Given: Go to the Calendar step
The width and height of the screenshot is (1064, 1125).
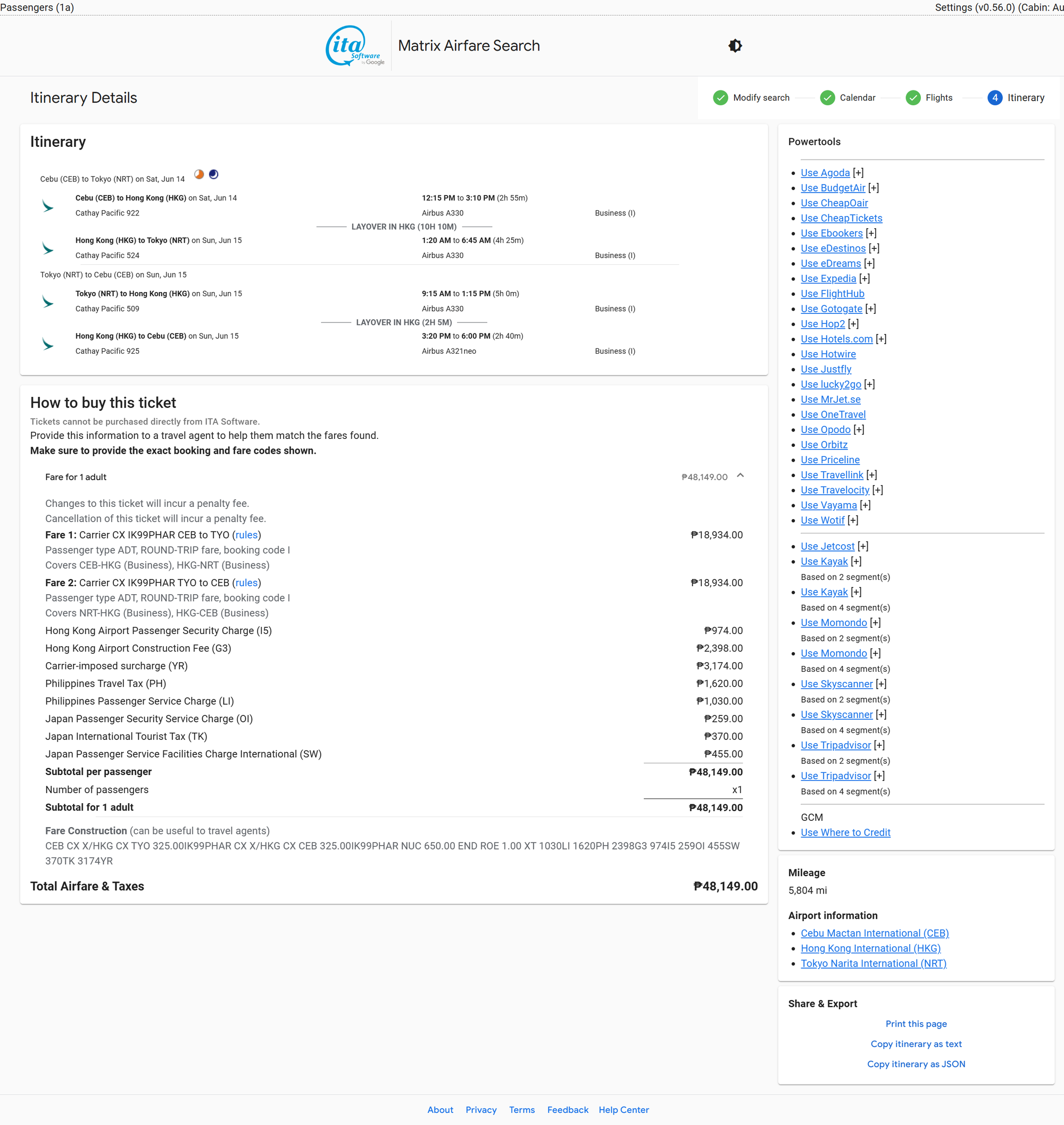Looking at the screenshot, I should (857, 98).
